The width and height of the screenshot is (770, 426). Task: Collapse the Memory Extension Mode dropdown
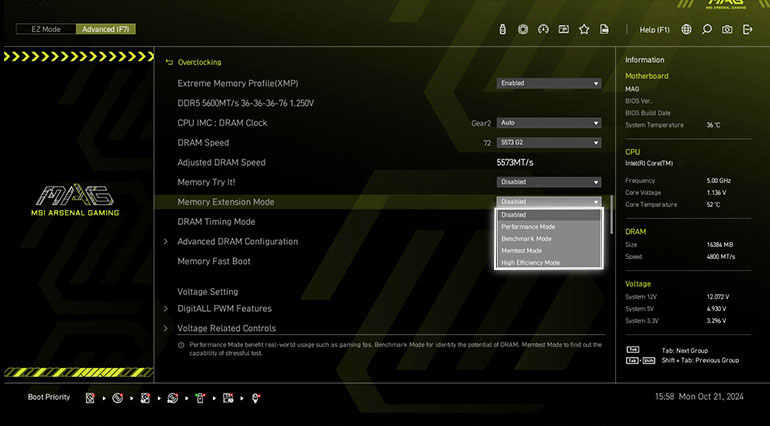549,201
